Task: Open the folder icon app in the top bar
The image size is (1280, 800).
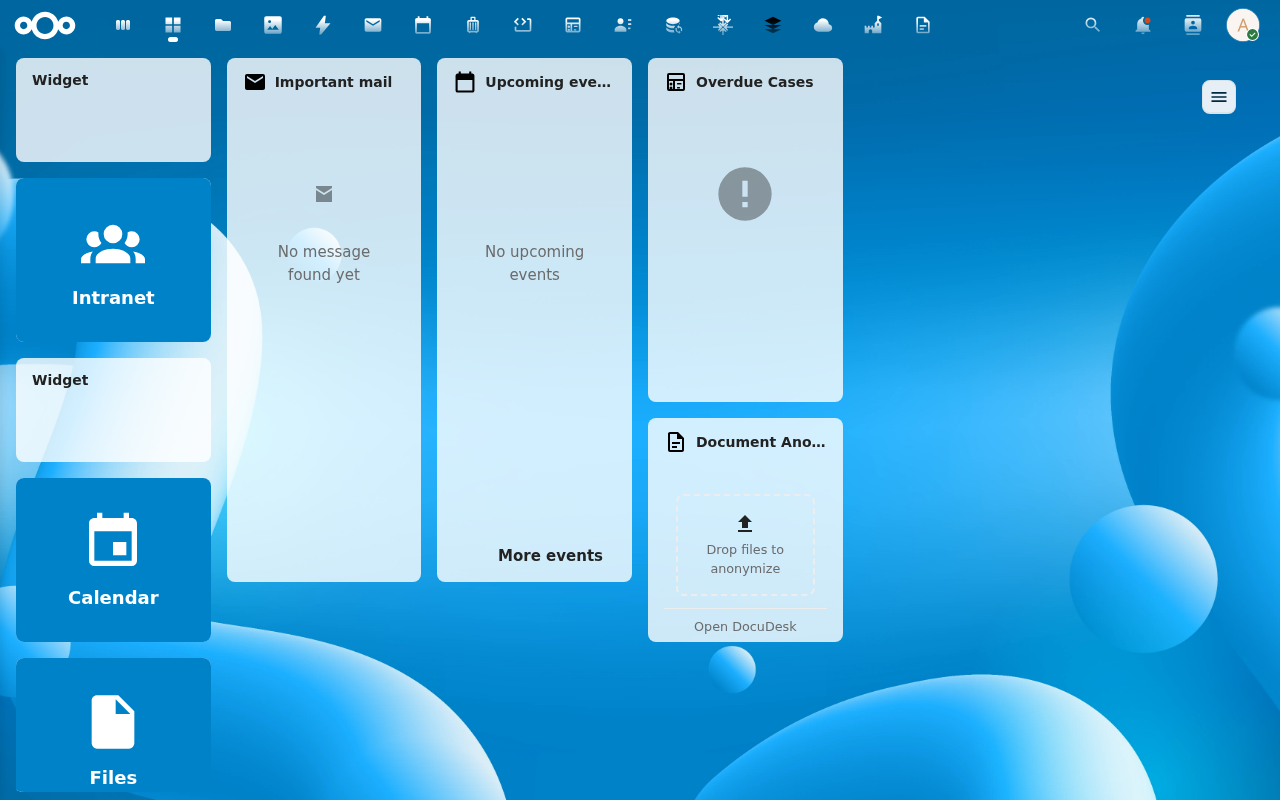Action: (223, 25)
